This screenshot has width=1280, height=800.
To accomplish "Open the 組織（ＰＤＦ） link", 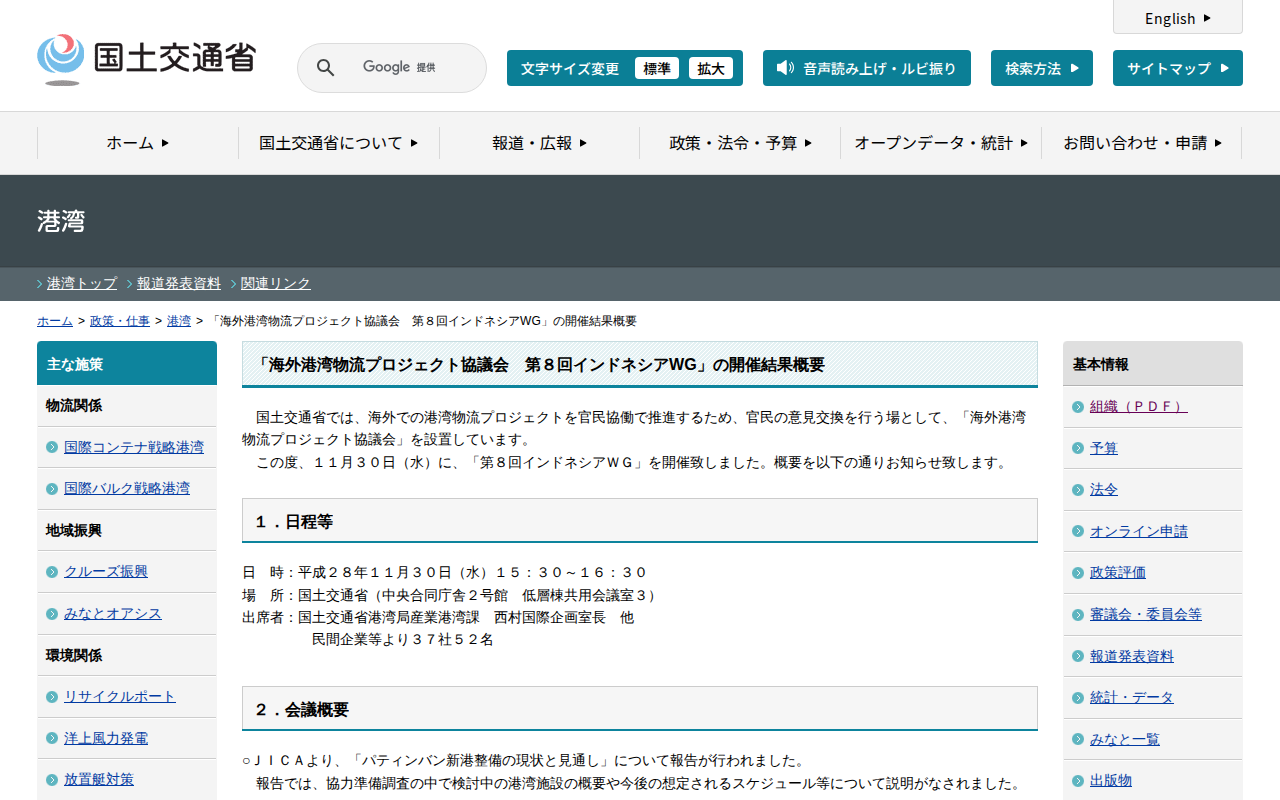I will click(1138, 406).
